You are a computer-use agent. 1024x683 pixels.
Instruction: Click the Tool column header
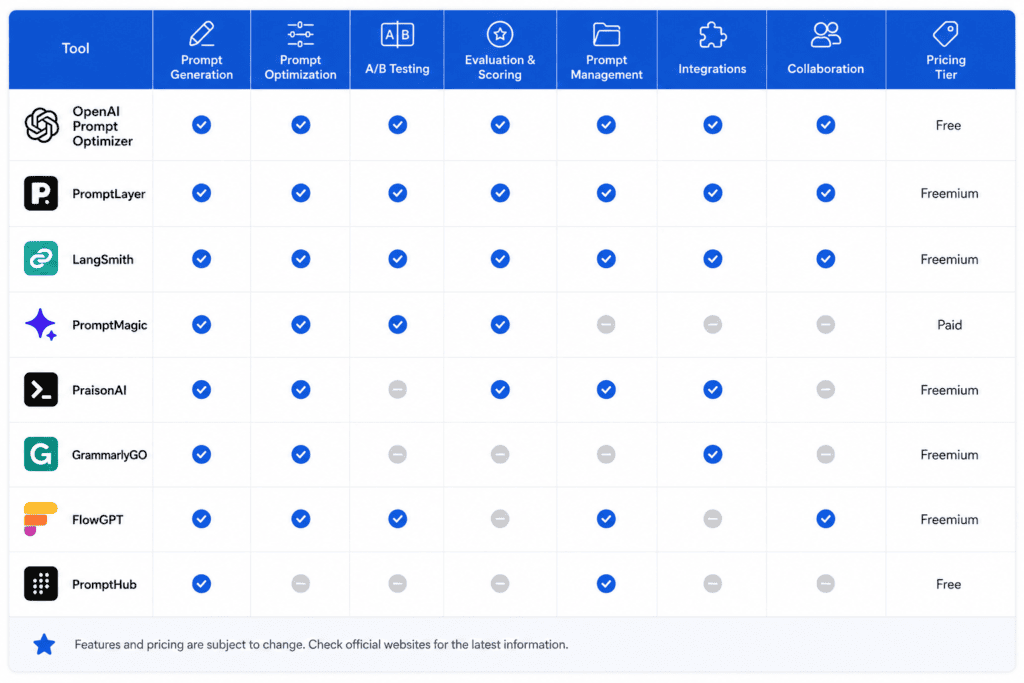pyautogui.click(x=75, y=48)
